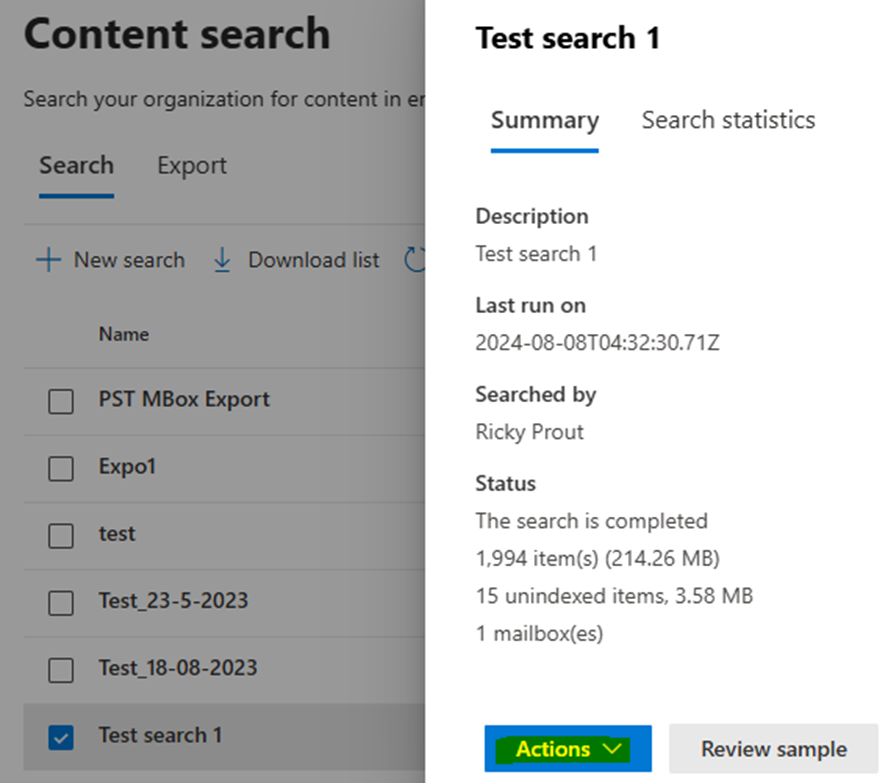Viewport: 888px width, 783px height.
Task: Check the PST MBox Export checkbox
Action: pyautogui.click(x=61, y=401)
